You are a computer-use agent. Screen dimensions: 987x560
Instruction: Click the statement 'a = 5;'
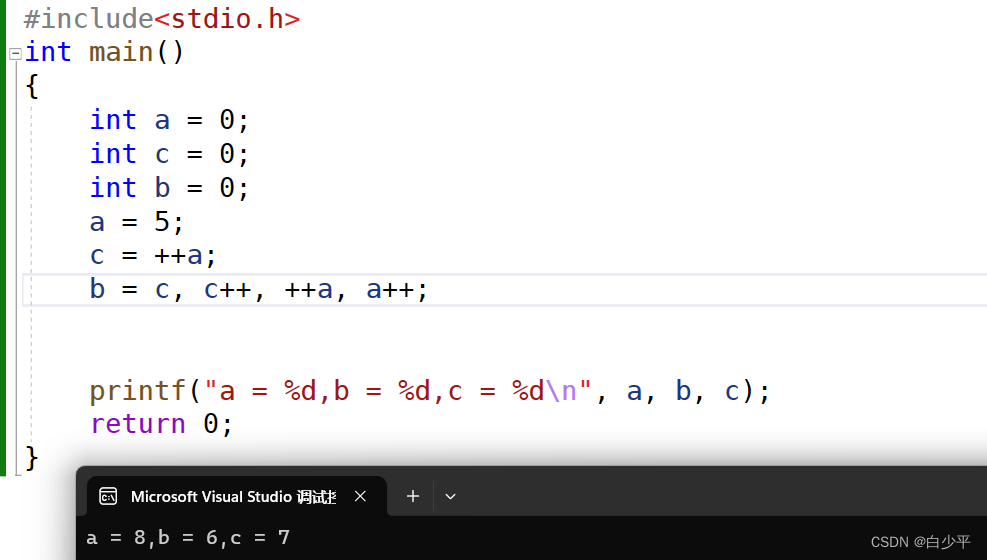click(x=137, y=221)
